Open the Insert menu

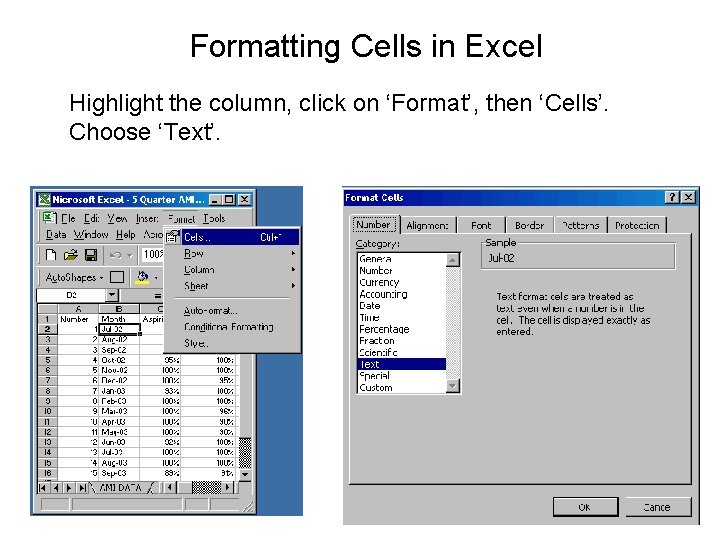pos(147,218)
